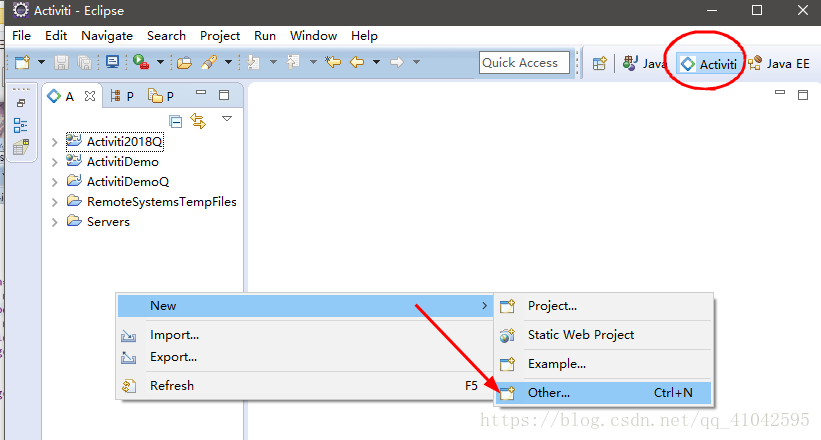This screenshot has width=821, height=440.
Task: Click the Save All toolbar icon
Action: (84, 62)
